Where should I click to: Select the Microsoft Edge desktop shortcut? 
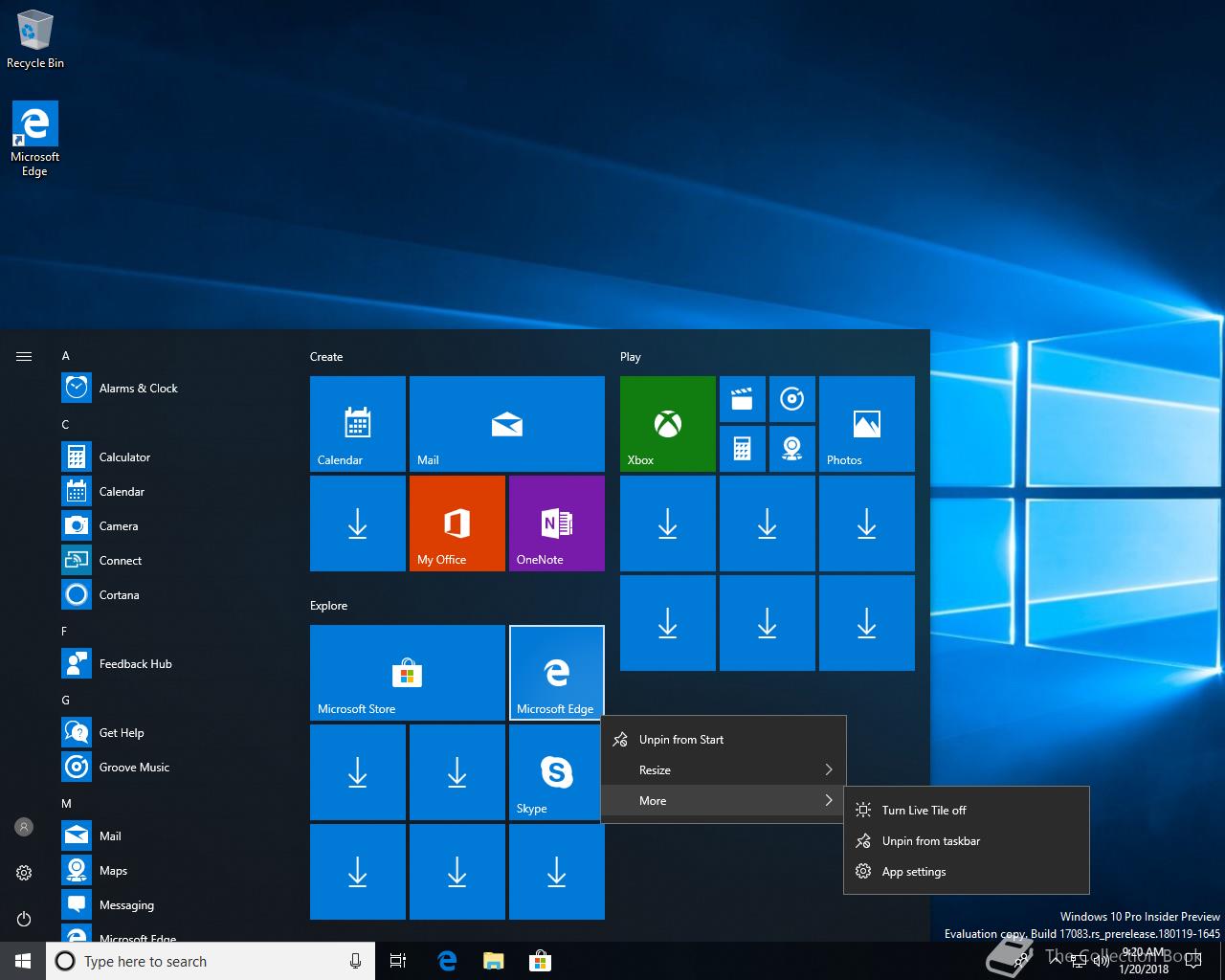(35, 140)
